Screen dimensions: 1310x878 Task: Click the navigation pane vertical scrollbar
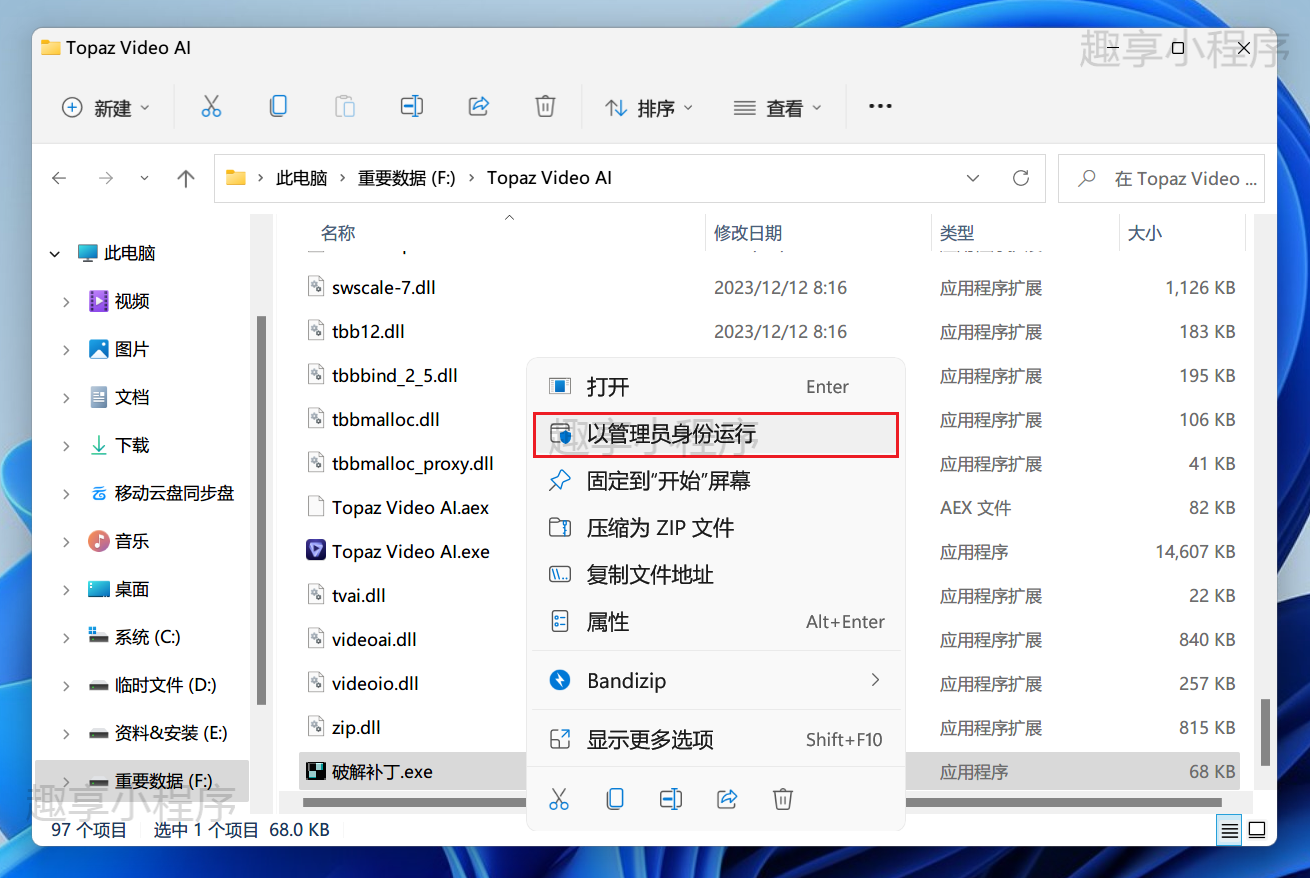(x=261, y=511)
